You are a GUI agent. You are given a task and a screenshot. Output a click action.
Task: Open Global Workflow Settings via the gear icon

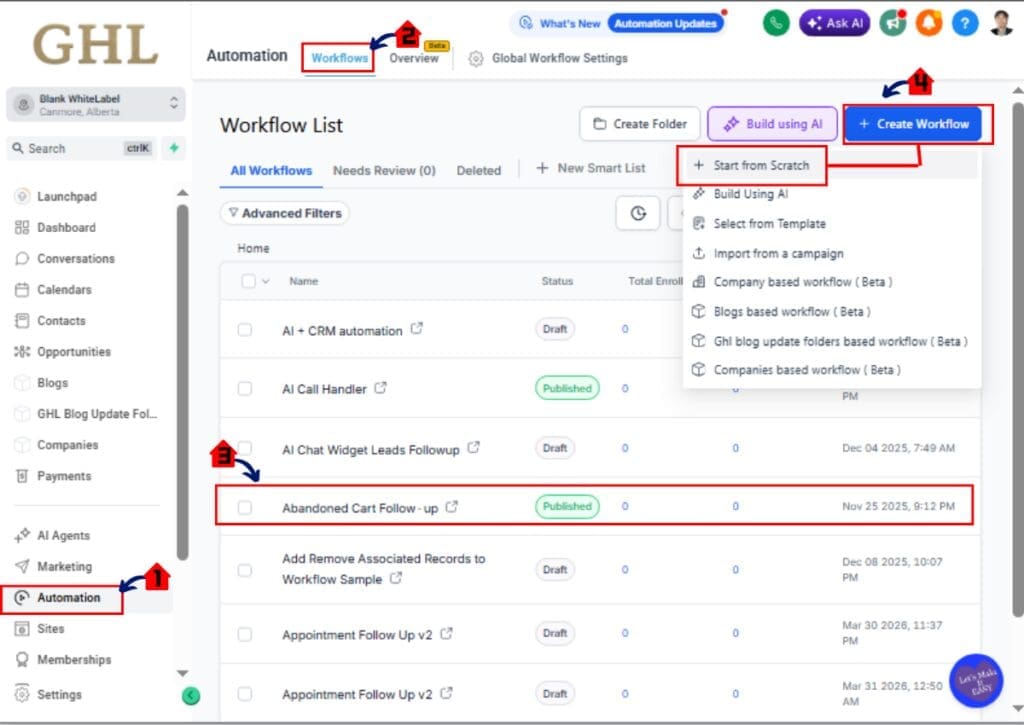pos(475,57)
